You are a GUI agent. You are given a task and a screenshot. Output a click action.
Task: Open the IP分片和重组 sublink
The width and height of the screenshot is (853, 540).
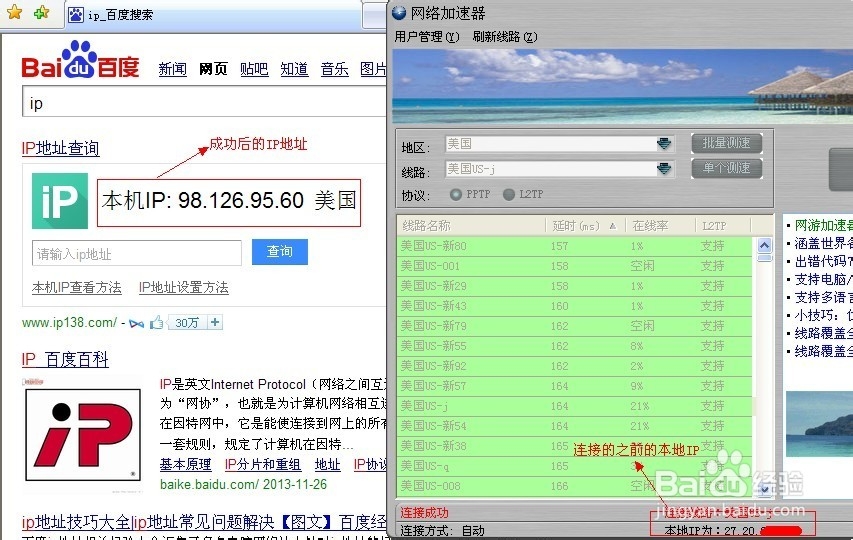(263, 464)
